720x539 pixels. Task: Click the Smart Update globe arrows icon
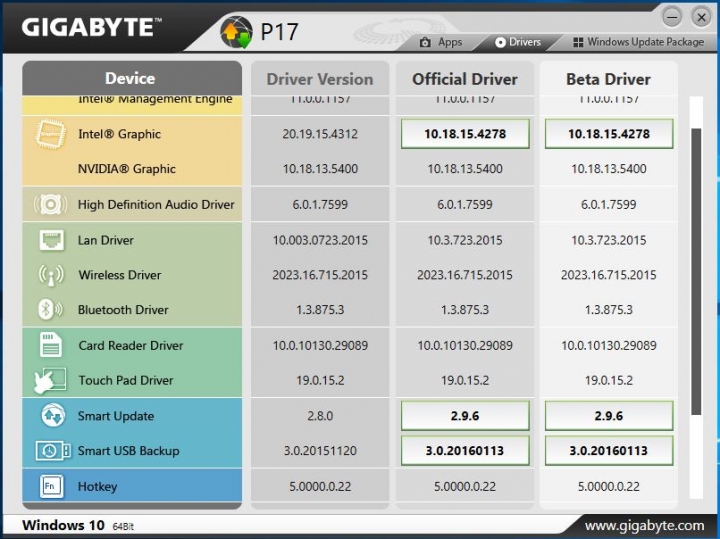pos(53,415)
